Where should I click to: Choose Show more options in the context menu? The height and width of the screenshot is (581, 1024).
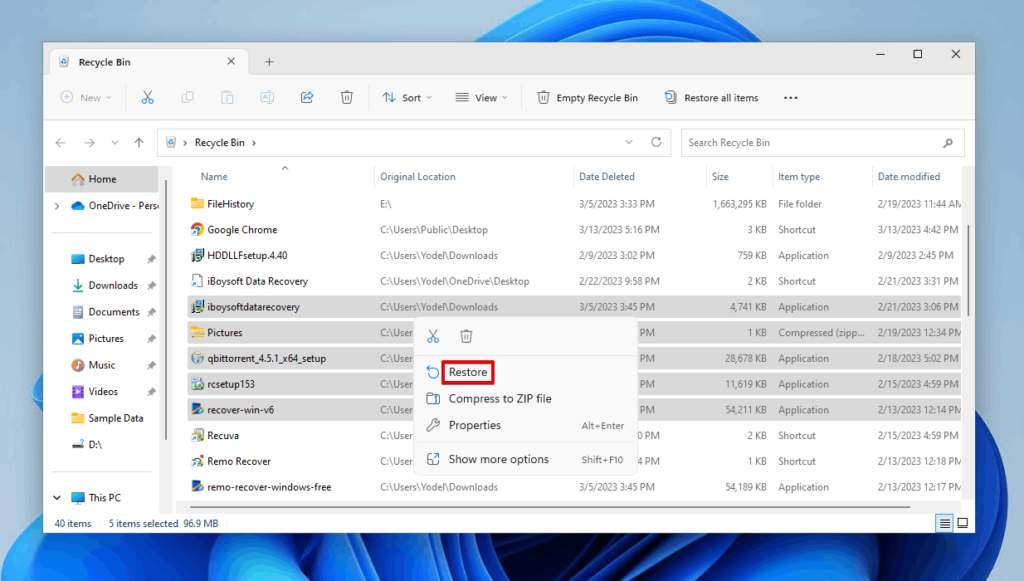tap(499, 459)
